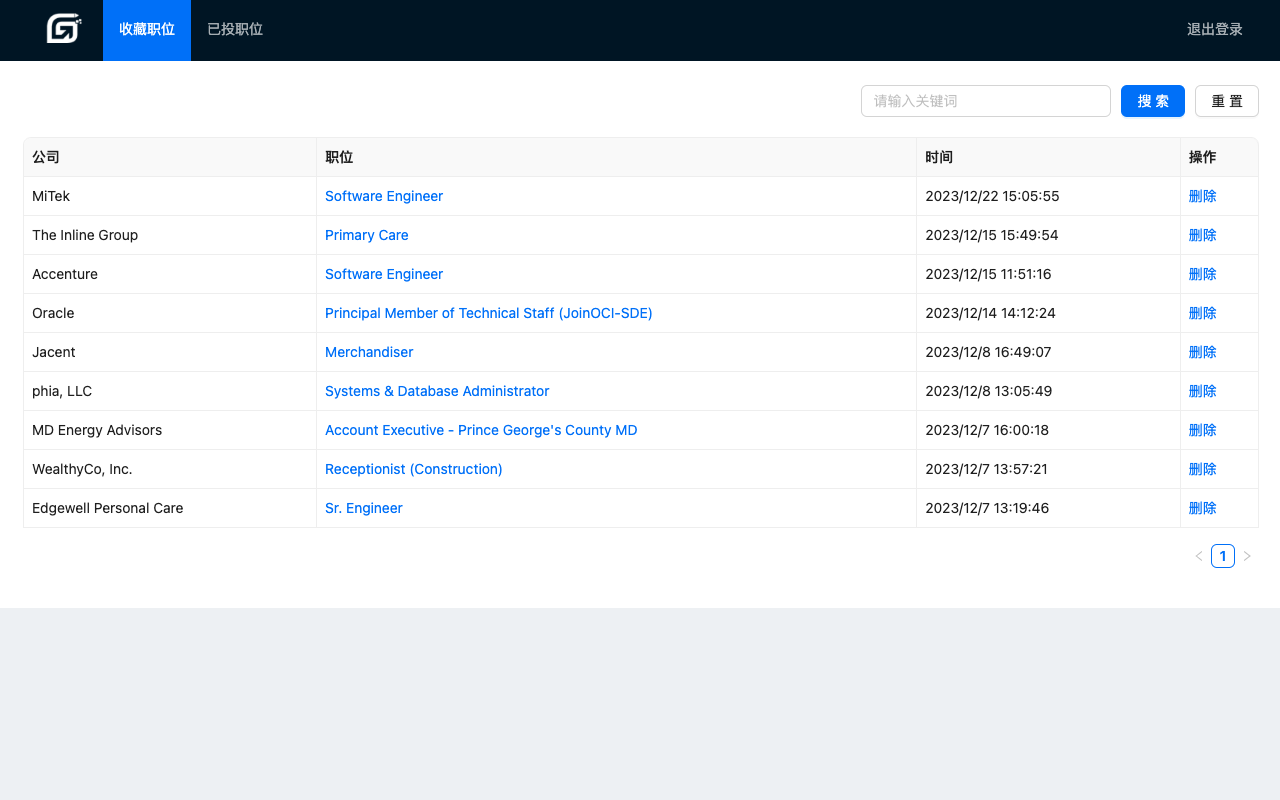
Task: Select the phia, LLC company cell
Action: tap(170, 391)
